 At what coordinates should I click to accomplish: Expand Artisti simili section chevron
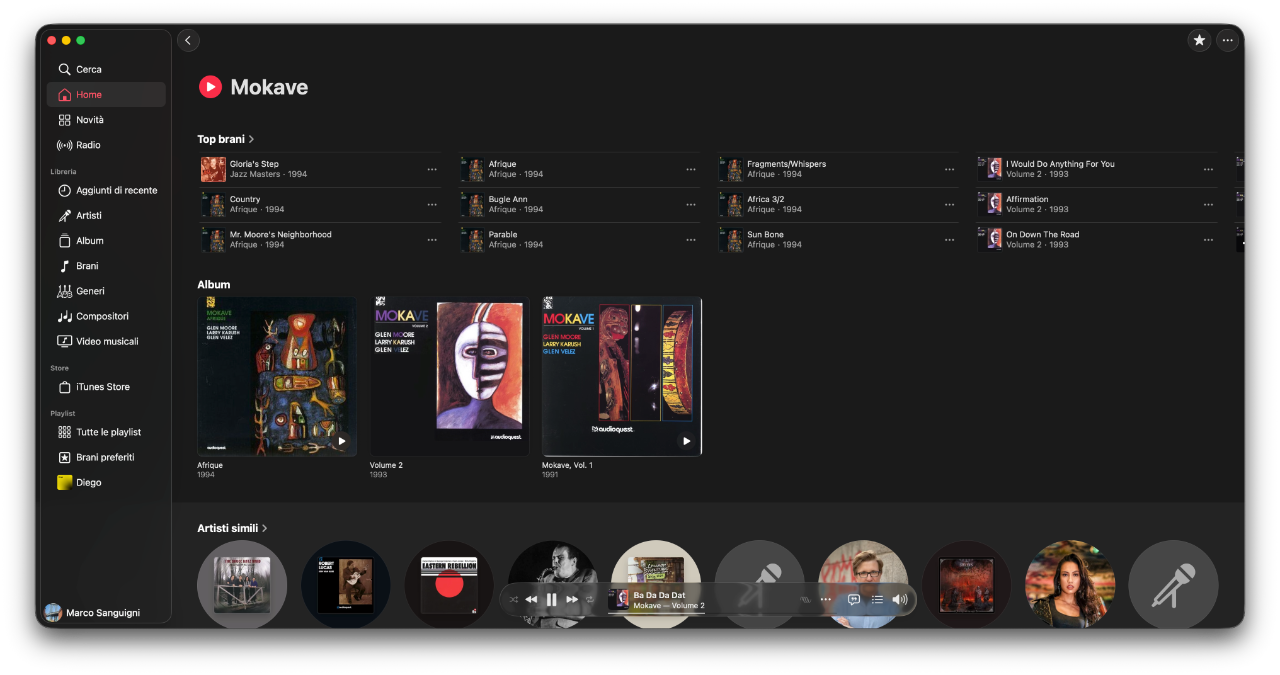265,528
